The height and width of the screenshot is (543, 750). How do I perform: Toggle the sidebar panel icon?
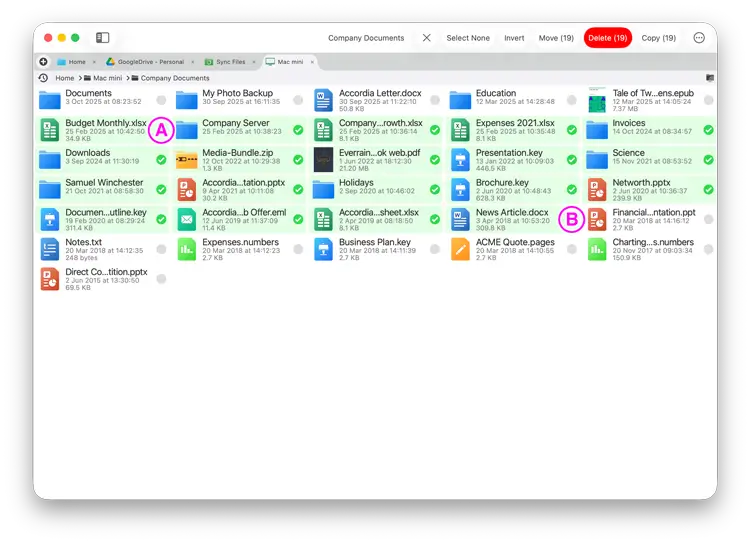[x=102, y=38]
